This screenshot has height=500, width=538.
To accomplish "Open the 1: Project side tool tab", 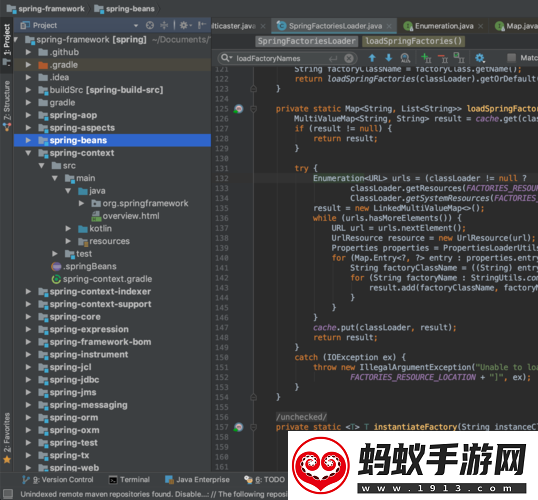I will pos(7,45).
